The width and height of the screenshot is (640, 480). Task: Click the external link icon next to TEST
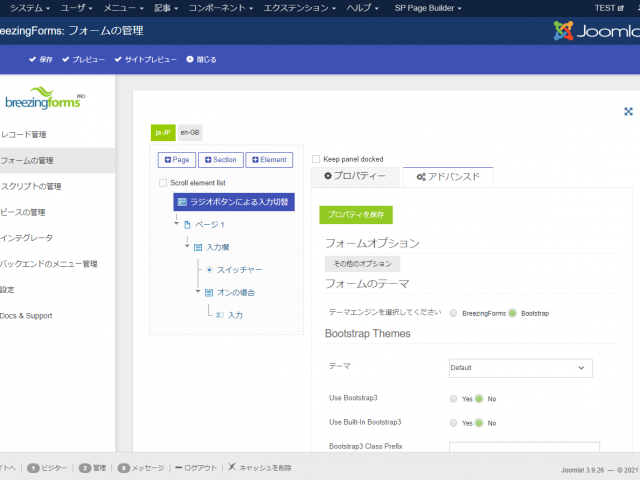point(621,8)
